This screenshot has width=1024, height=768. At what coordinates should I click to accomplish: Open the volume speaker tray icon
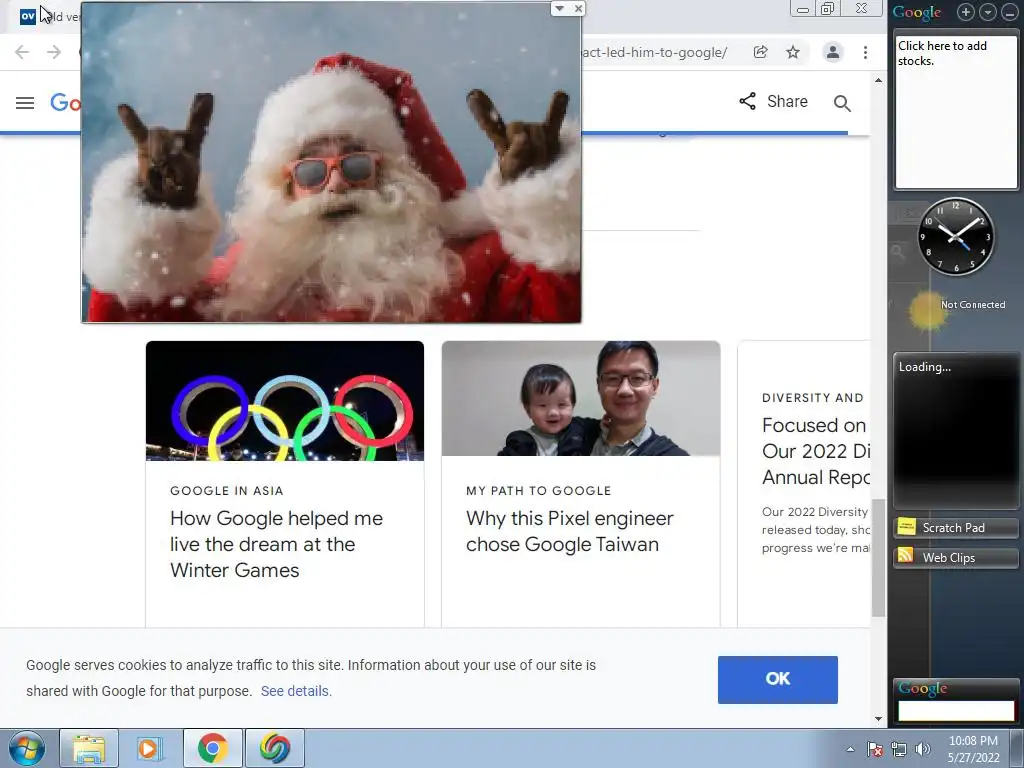923,749
